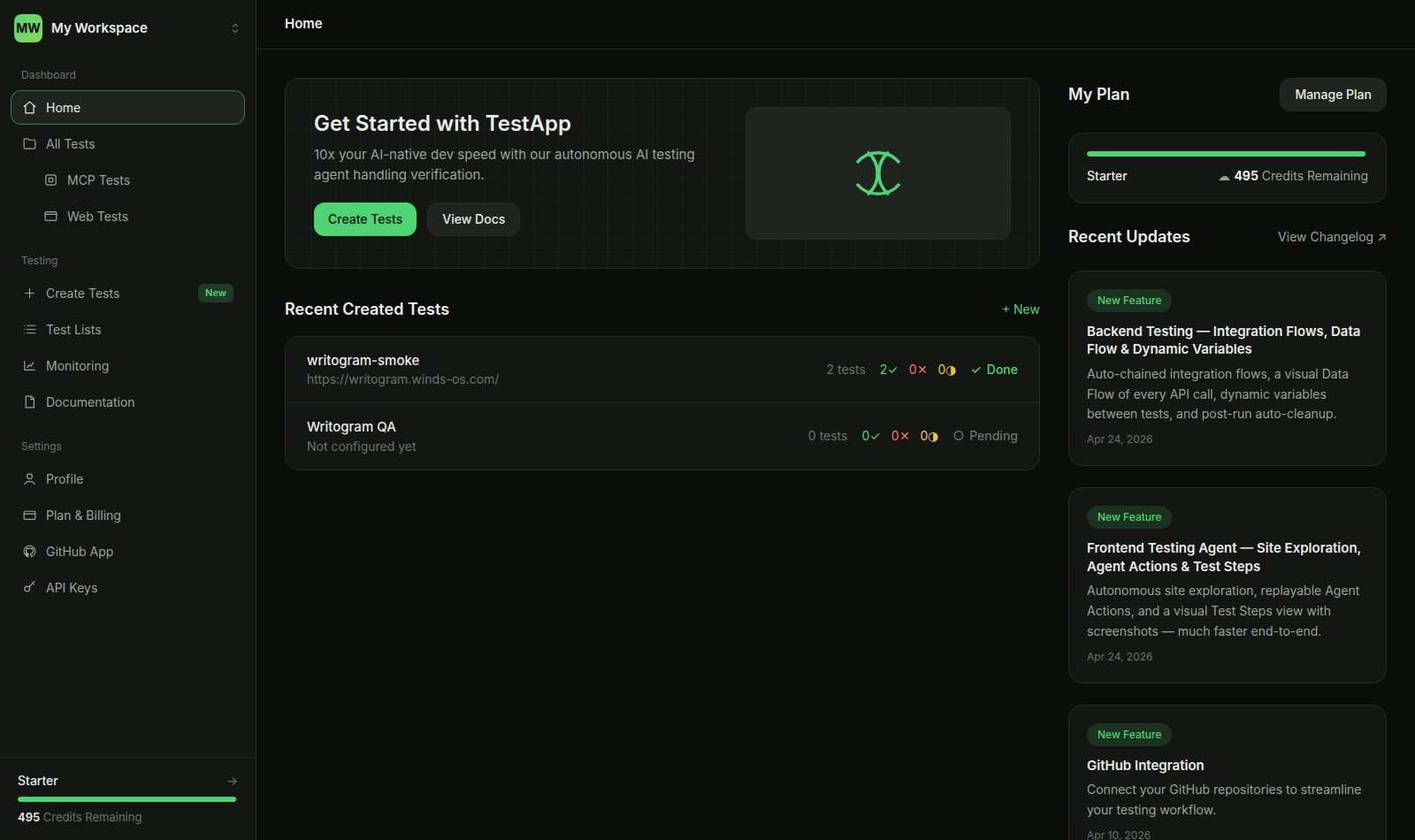Image resolution: width=1415 pixels, height=840 pixels.
Task: Click the MCP Tests icon
Action: pos(51,180)
